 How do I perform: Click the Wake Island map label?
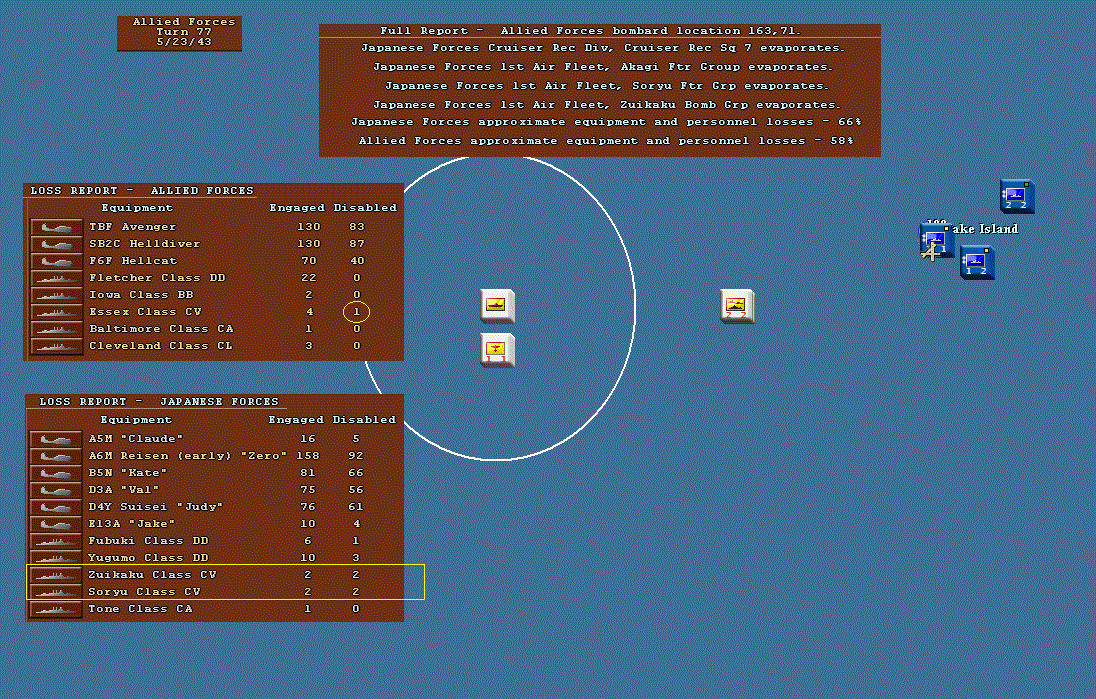(x=983, y=229)
